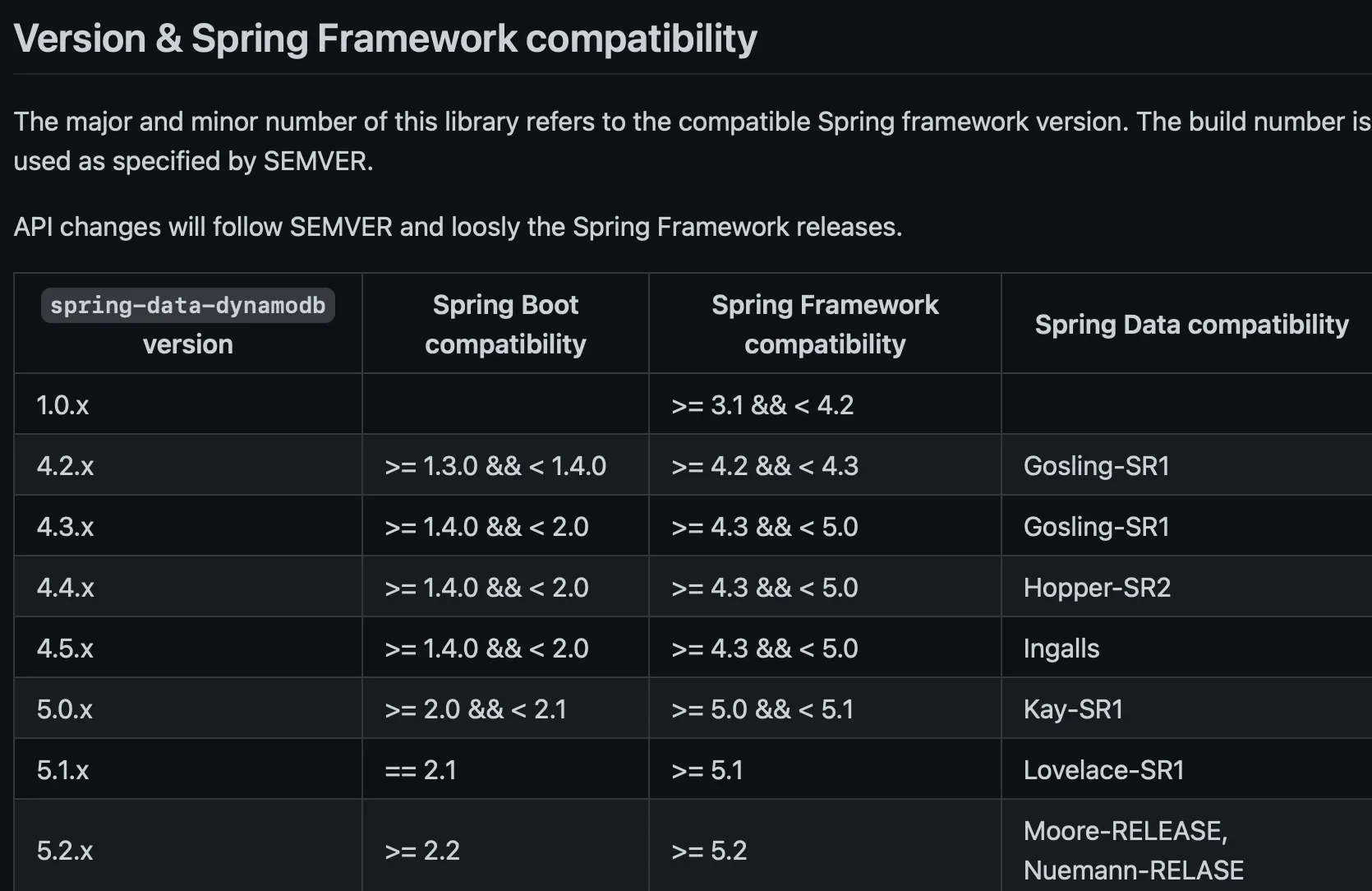Click the 'Version & Spring Framework compatibility' heading

385,39
